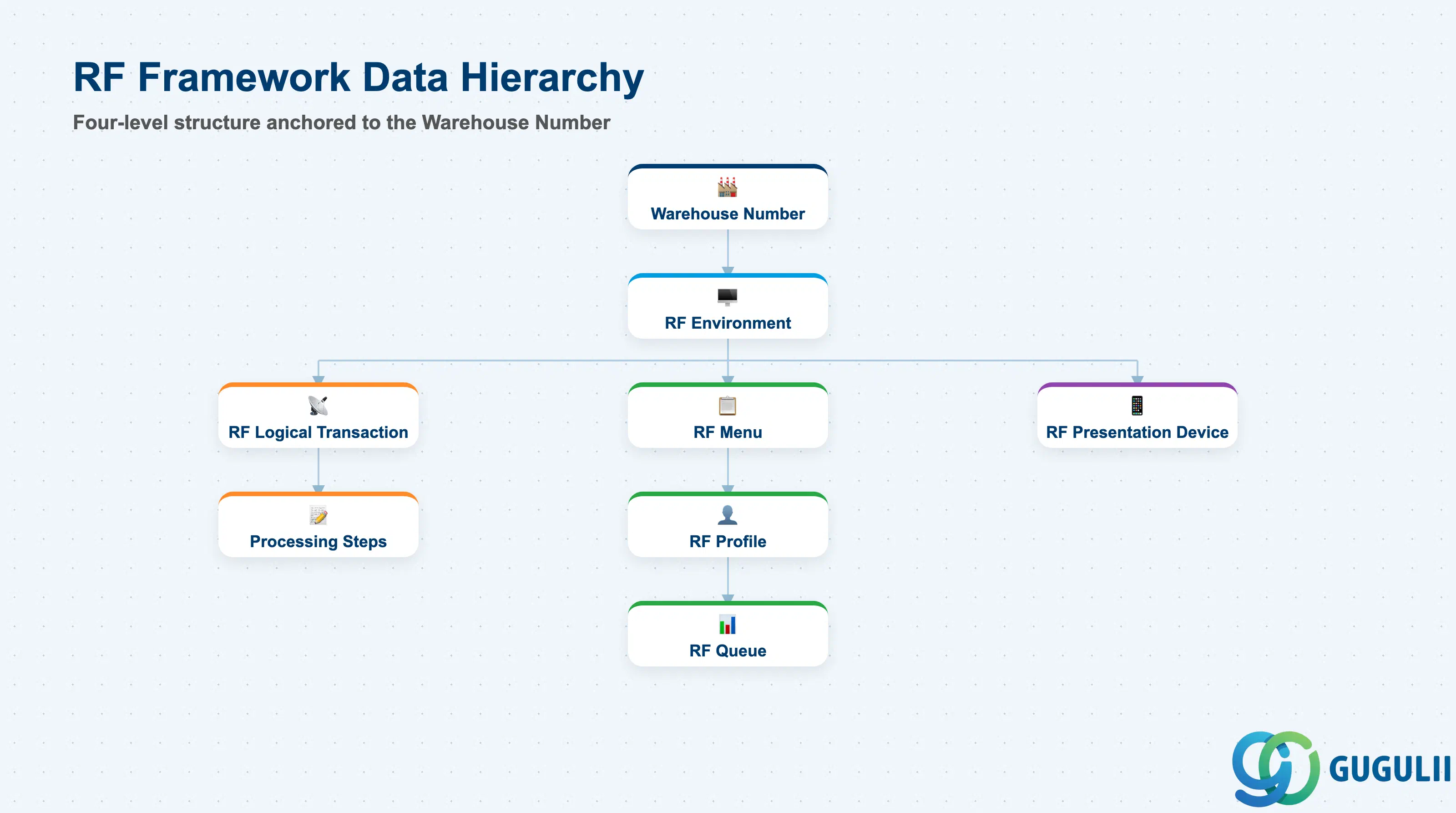Click the memo pencil icon in Processing Steps
Screen dimensions: 1456x813
click(x=318, y=515)
